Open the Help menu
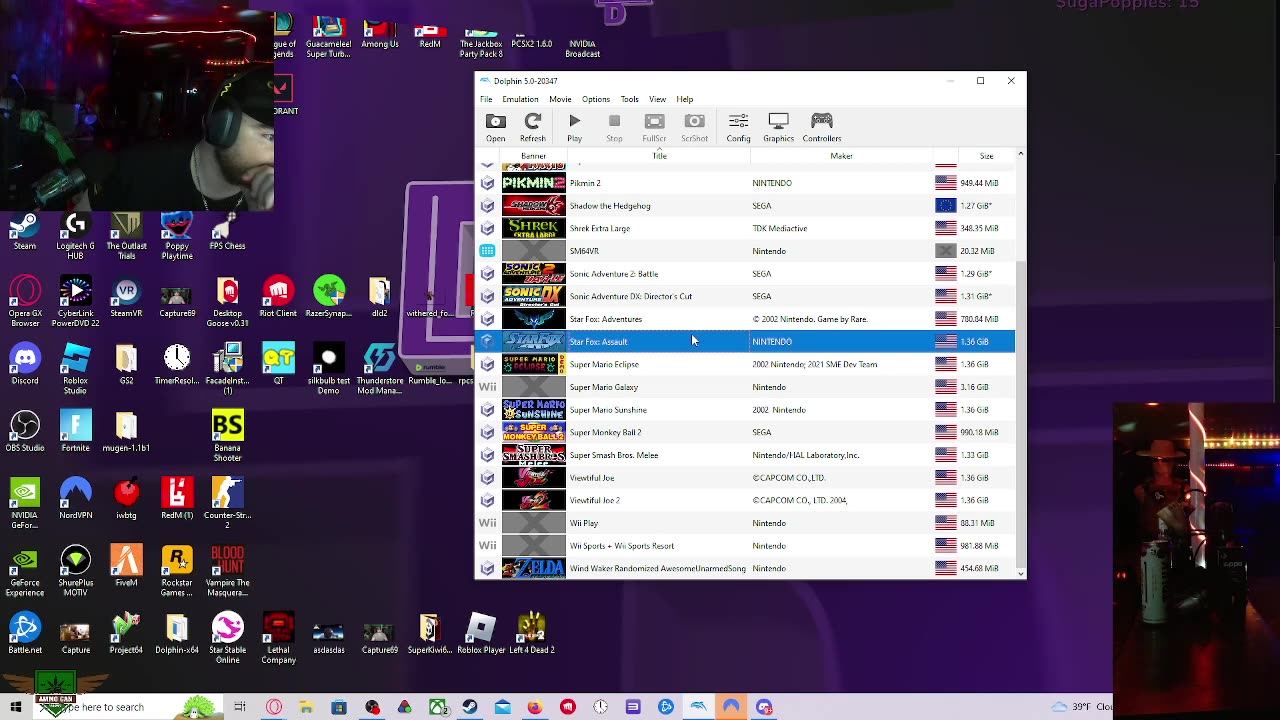The image size is (1280, 720). point(684,99)
